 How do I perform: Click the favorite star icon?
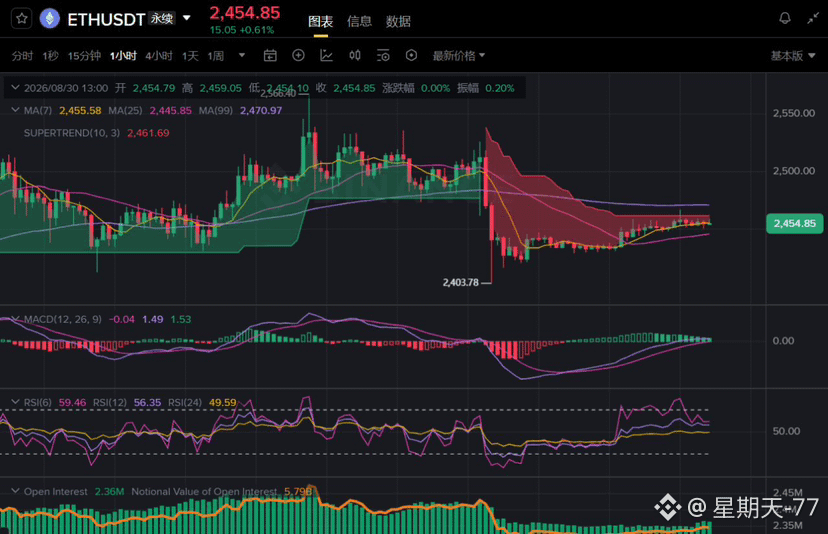22,19
